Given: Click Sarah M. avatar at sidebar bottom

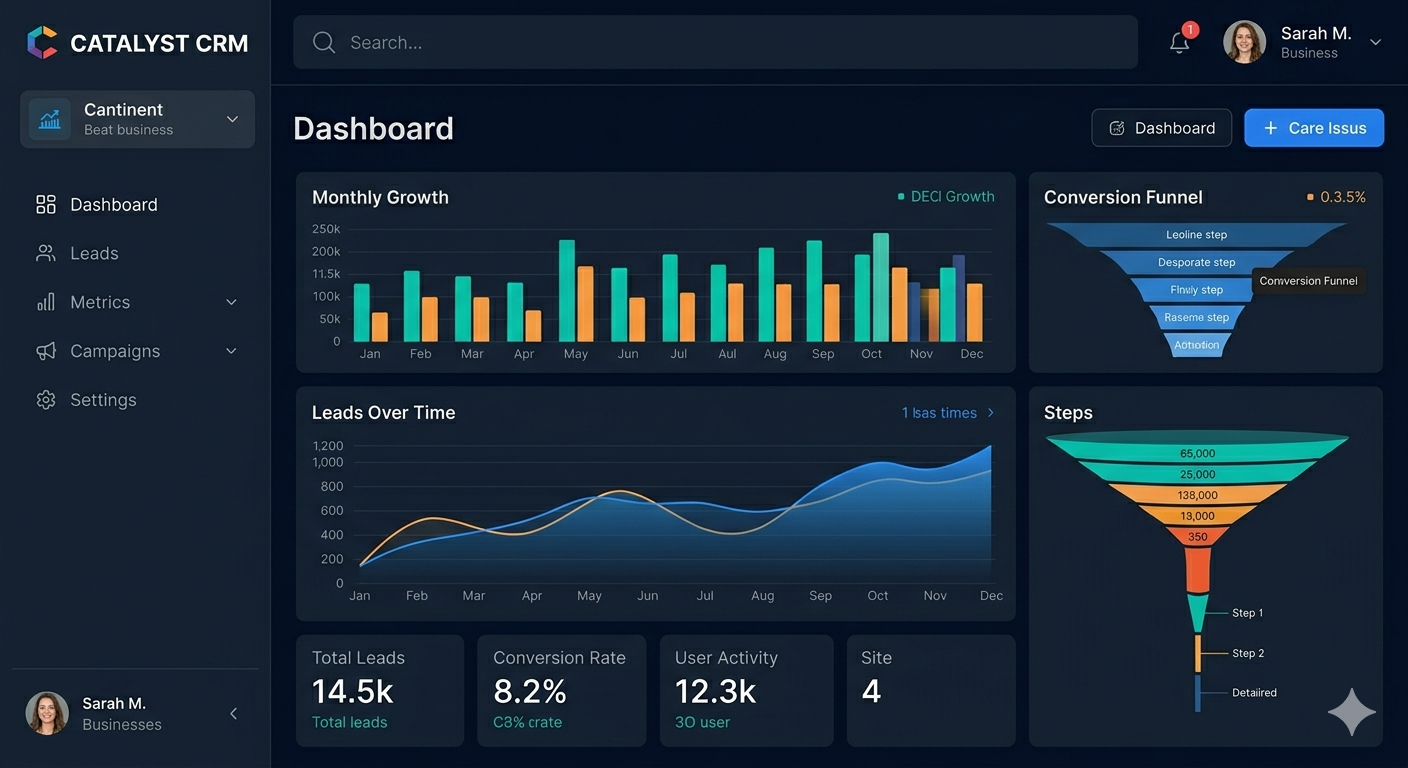Looking at the screenshot, I should tap(47, 713).
